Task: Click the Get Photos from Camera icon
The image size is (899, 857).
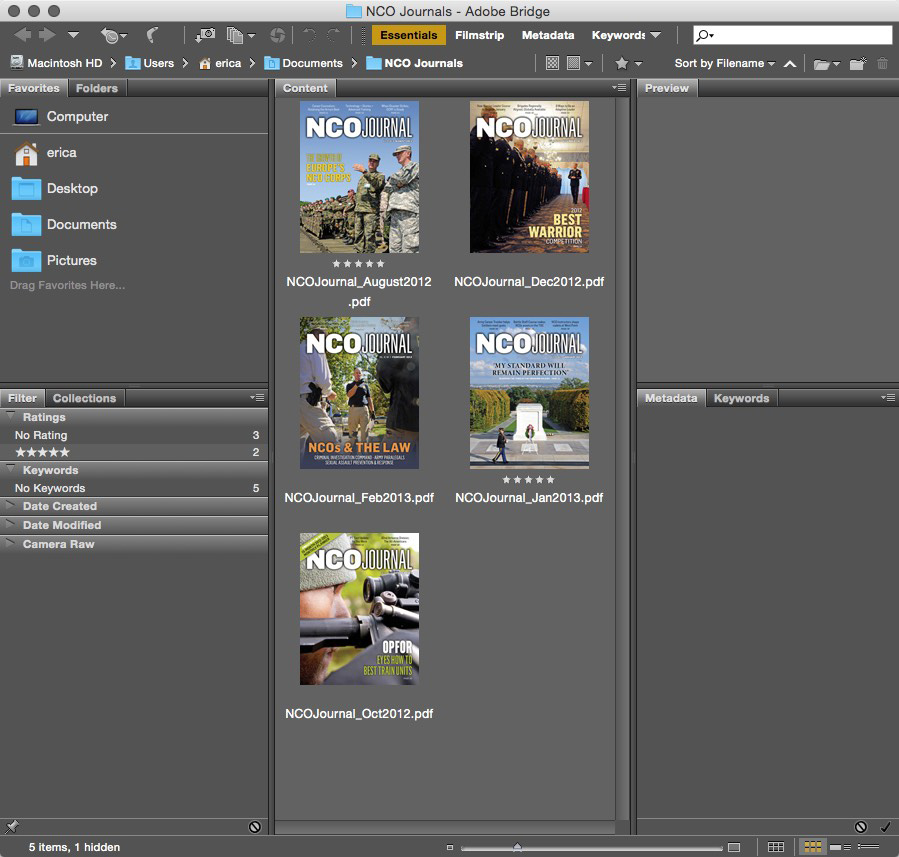Action: click(205, 35)
